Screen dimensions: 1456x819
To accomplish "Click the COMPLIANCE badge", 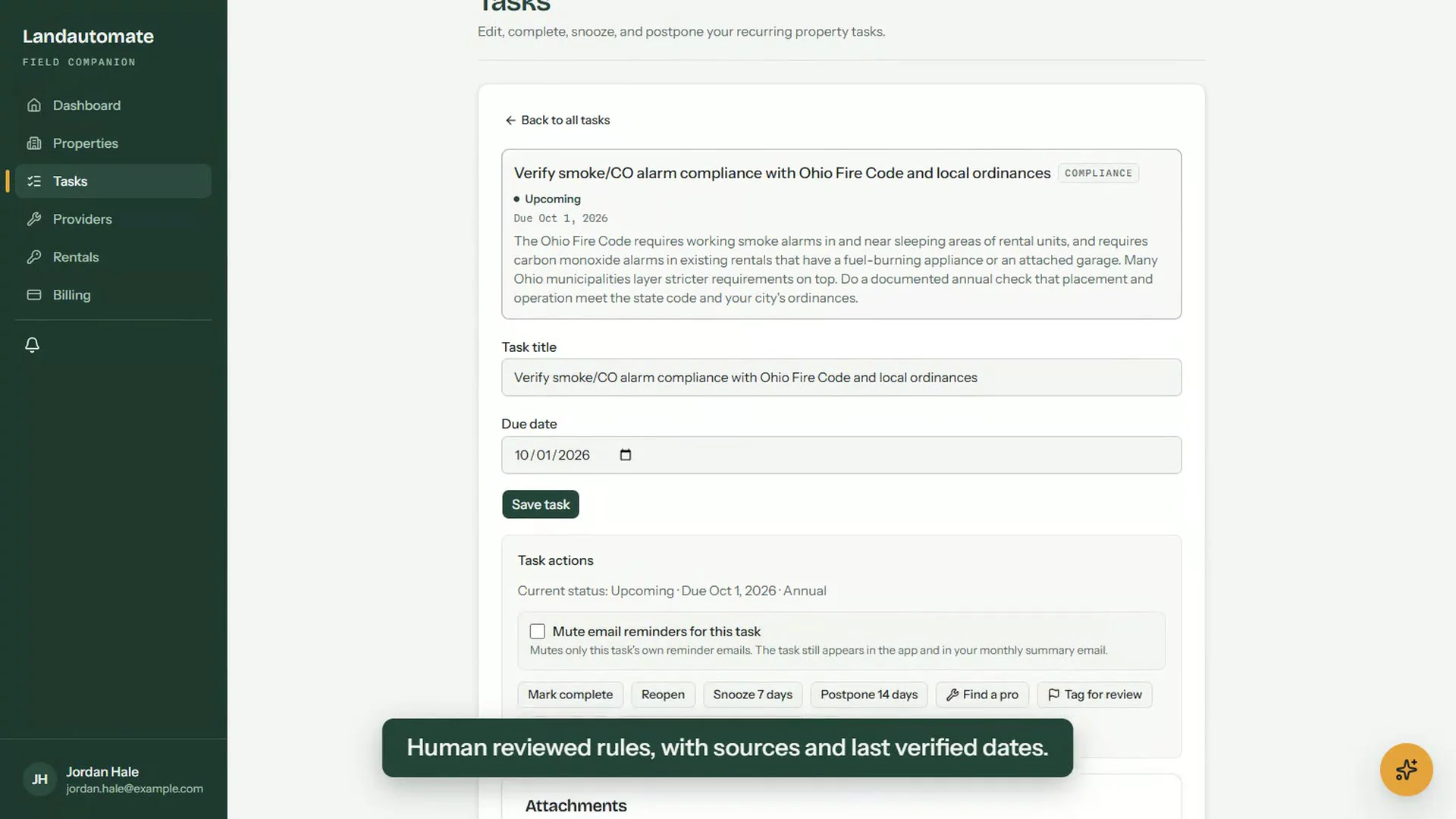I will [x=1098, y=173].
